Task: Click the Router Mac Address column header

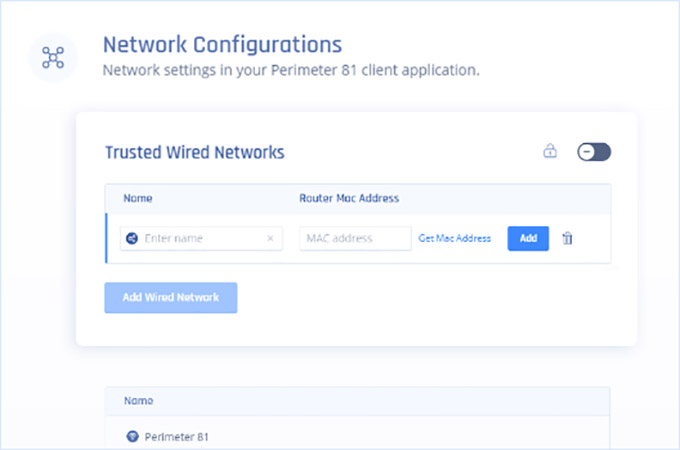Action: (x=349, y=198)
